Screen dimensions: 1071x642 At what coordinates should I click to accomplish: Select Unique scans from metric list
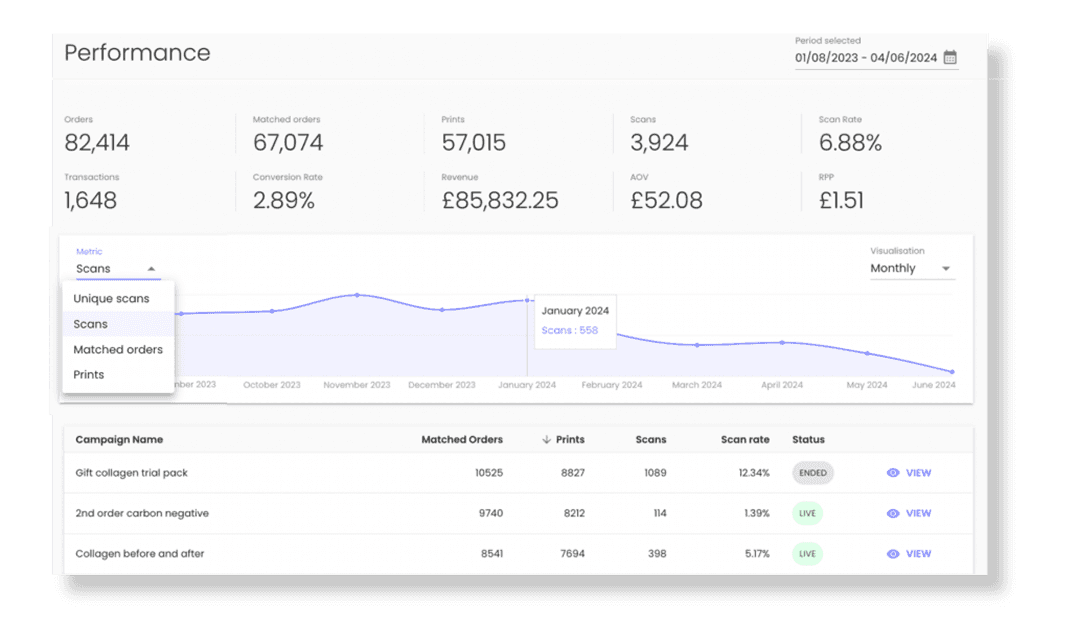coord(111,299)
